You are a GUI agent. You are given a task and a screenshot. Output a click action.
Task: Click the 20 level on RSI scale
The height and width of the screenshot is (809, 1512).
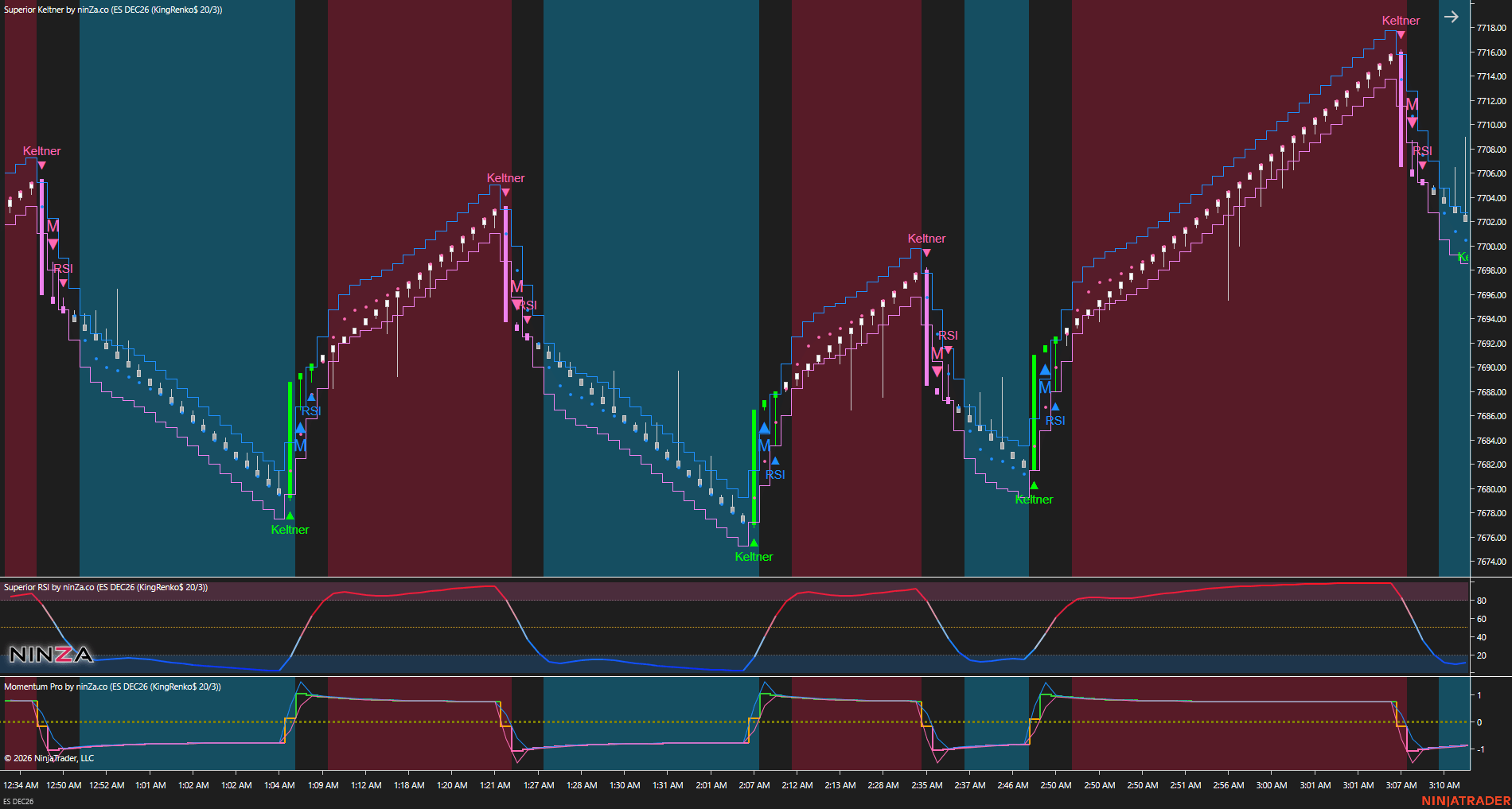click(1482, 655)
